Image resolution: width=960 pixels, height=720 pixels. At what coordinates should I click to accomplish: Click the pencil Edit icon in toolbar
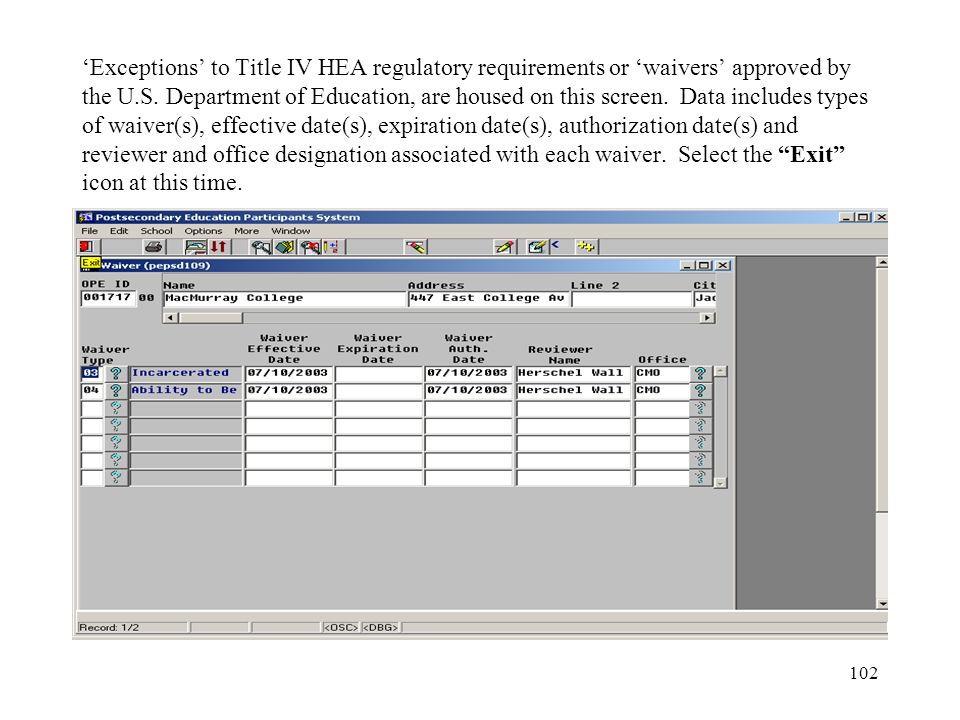pyautogui.click(x=505, y=247)
